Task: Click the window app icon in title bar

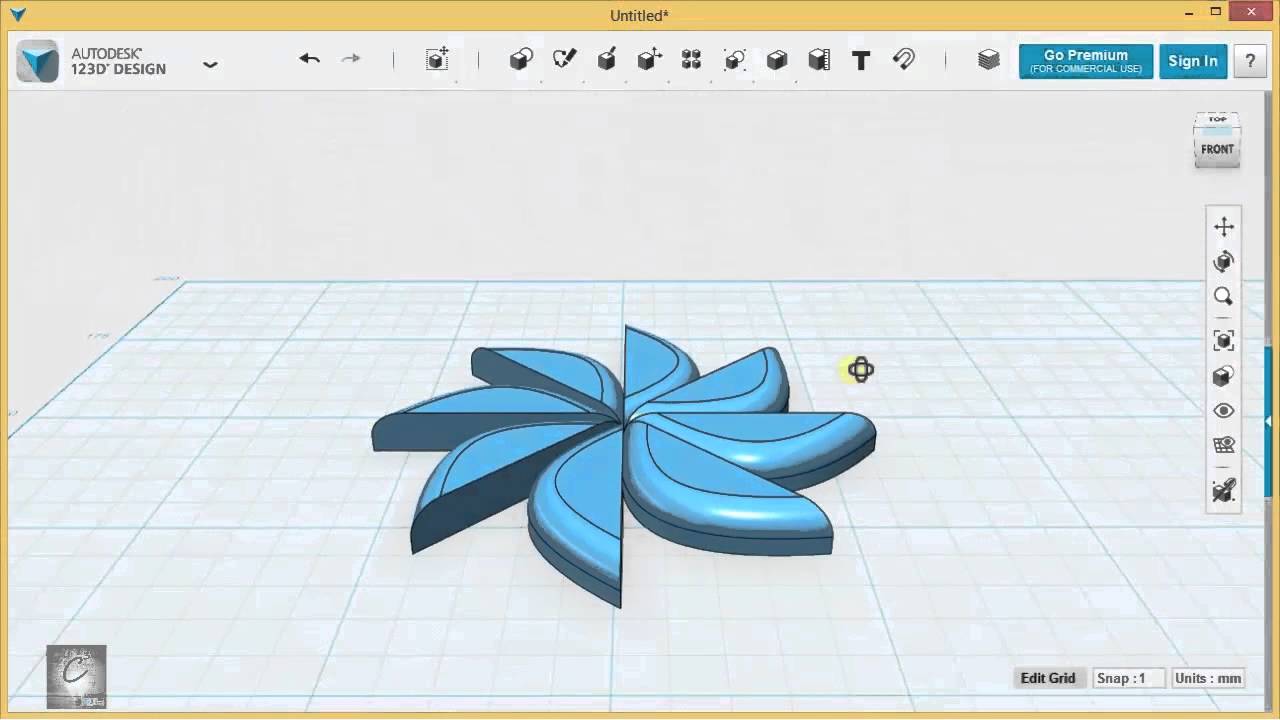Action: 17,14
